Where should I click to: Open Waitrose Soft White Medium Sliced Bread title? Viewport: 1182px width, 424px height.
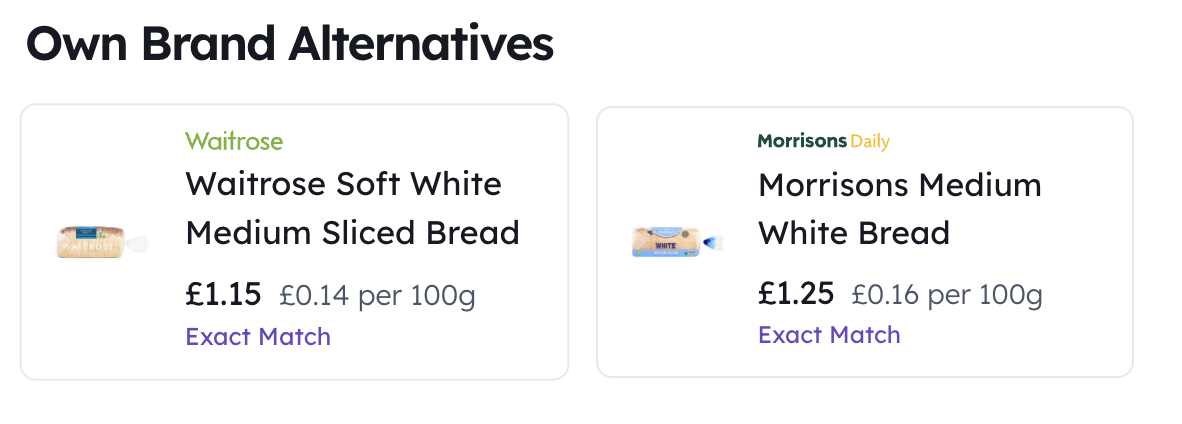352,208
